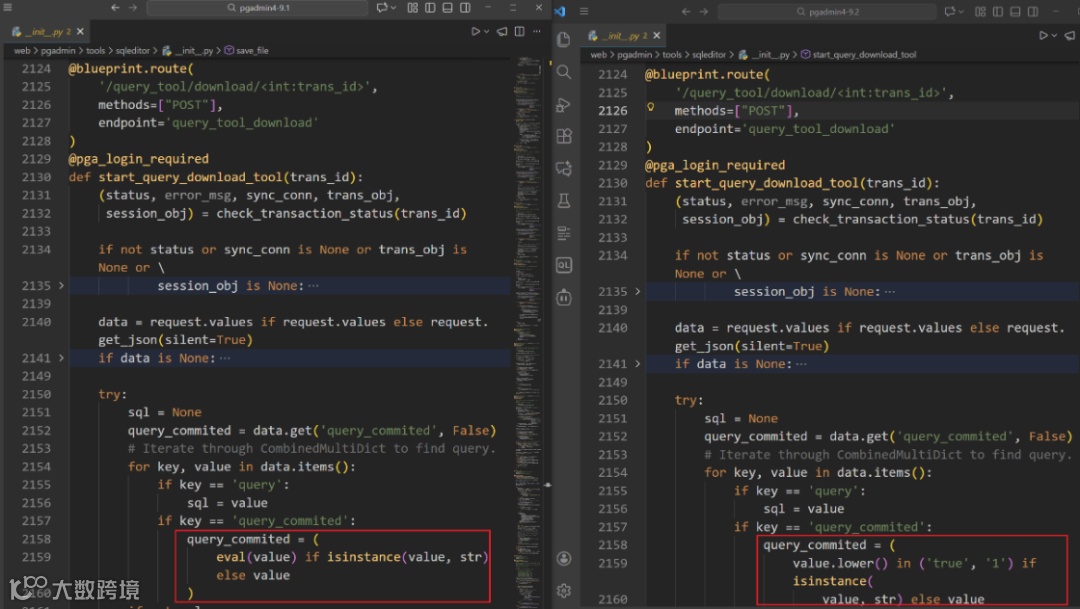This screenshot has height=609, width=1080.
Task: Open Run and Debug in pgadmin4-9.2 activity bar
Action: coord(564,104)
